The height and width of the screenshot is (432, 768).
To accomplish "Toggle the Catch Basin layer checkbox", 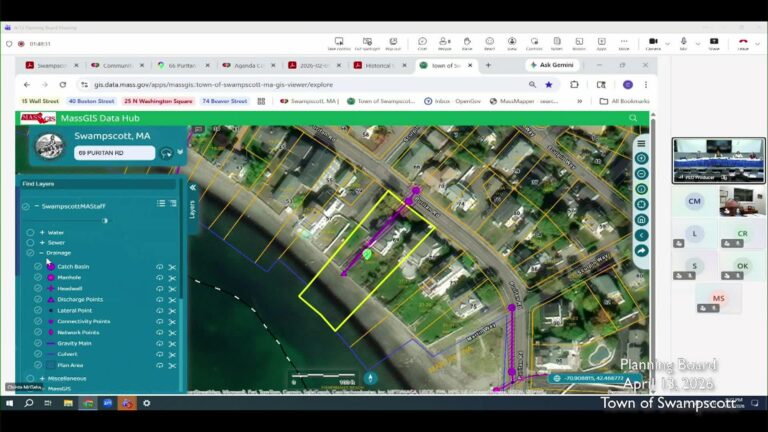I will 38,267.
